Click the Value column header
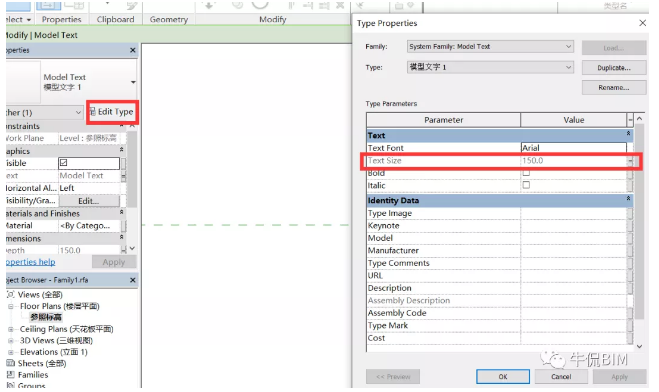 point(574,120)
